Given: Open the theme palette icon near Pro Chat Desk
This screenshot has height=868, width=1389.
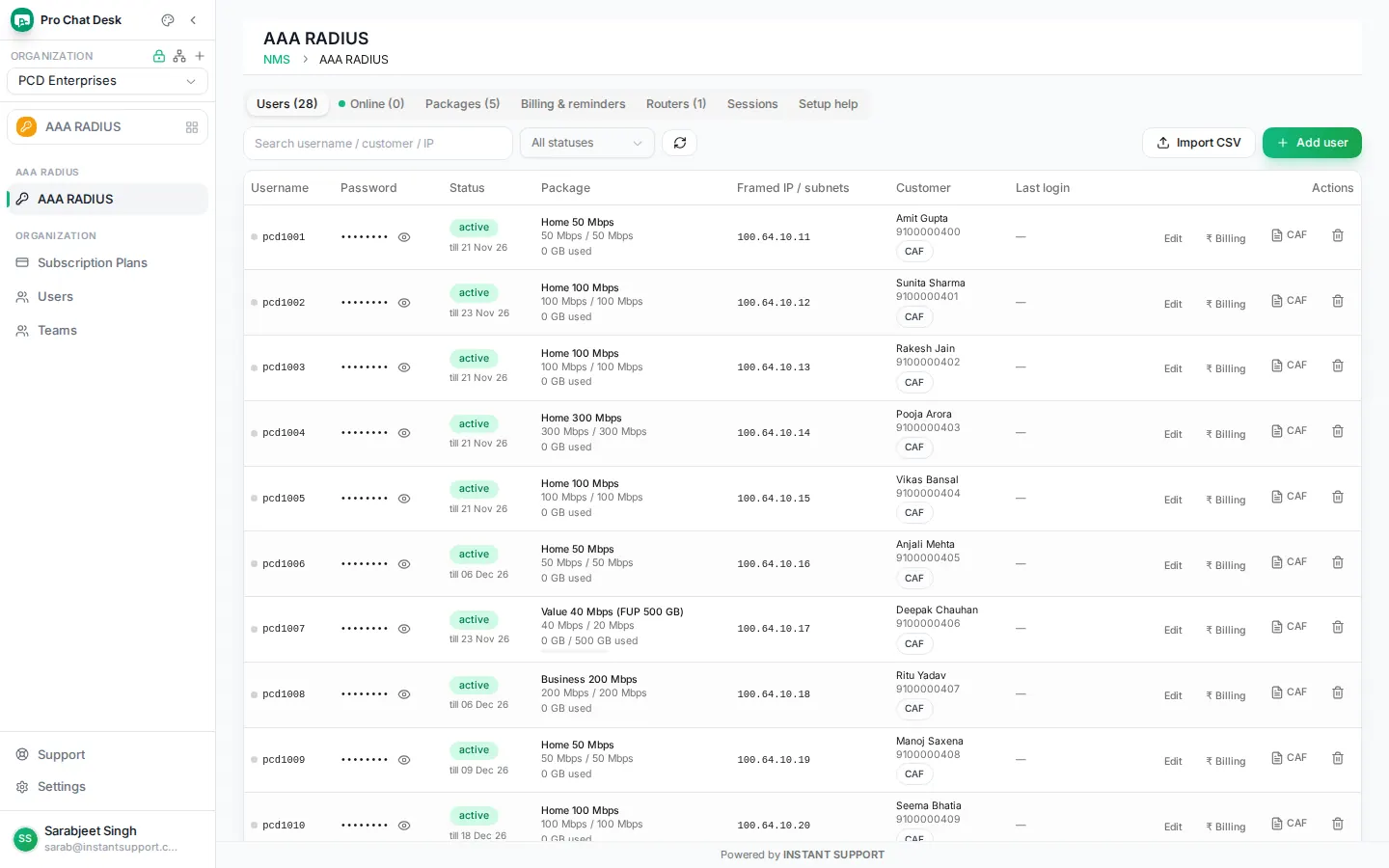Looking at the screenshot, I should (168, 20).
